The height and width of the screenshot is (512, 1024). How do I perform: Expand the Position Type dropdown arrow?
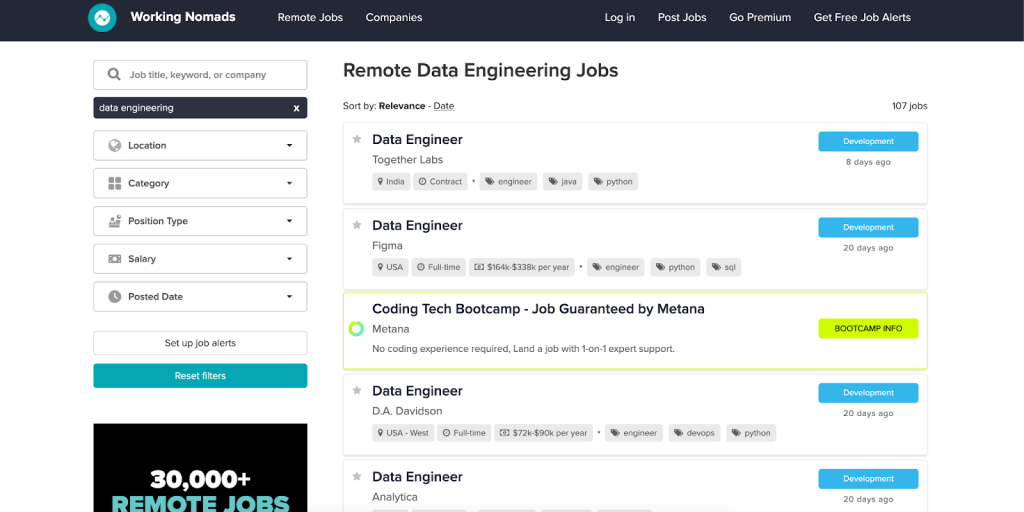point(289,221)
